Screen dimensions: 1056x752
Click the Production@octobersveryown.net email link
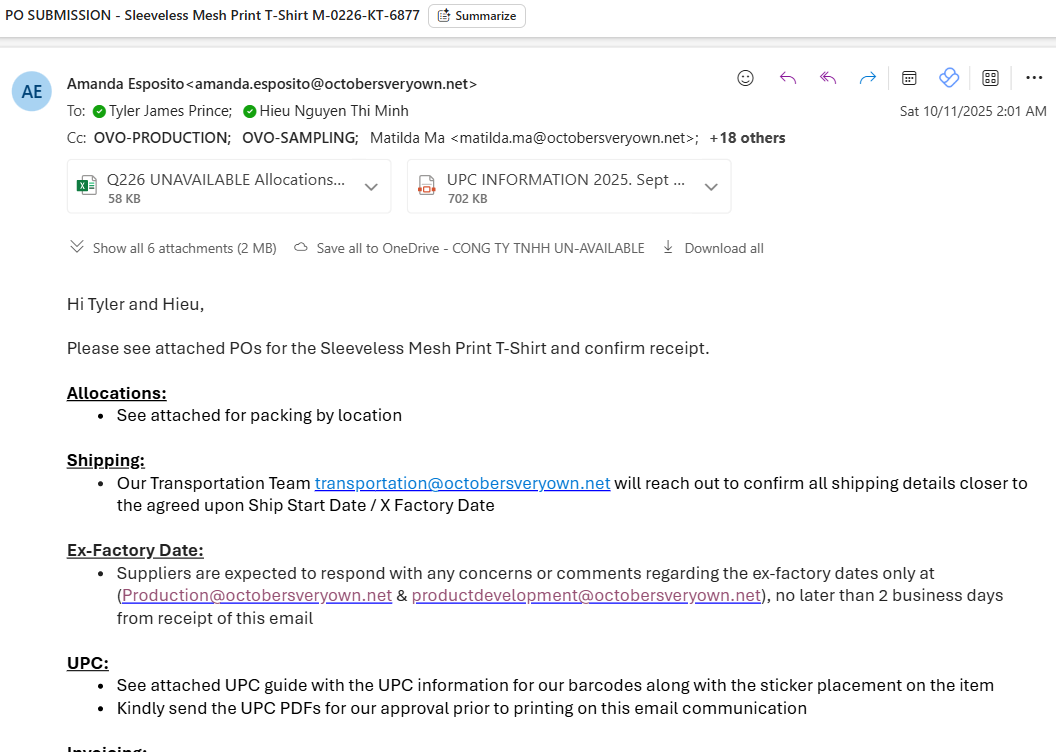257,596
